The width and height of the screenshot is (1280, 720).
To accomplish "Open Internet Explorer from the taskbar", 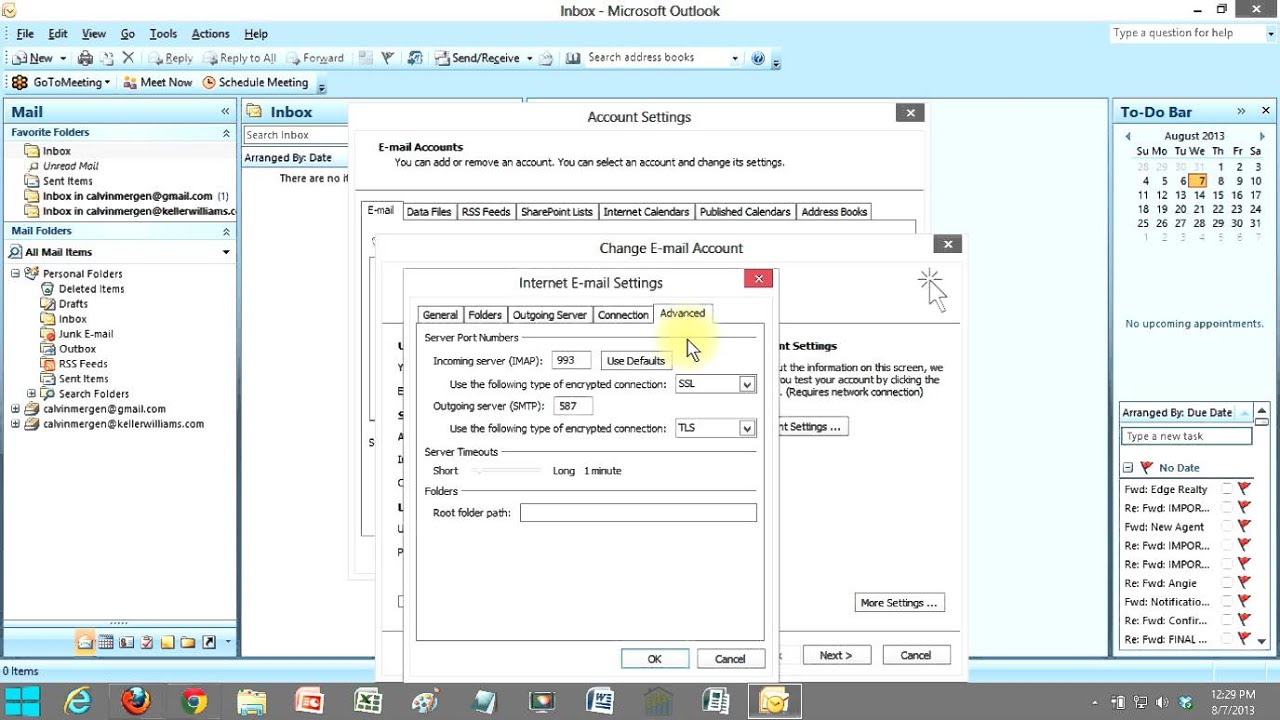I will [x=78, y=701].
